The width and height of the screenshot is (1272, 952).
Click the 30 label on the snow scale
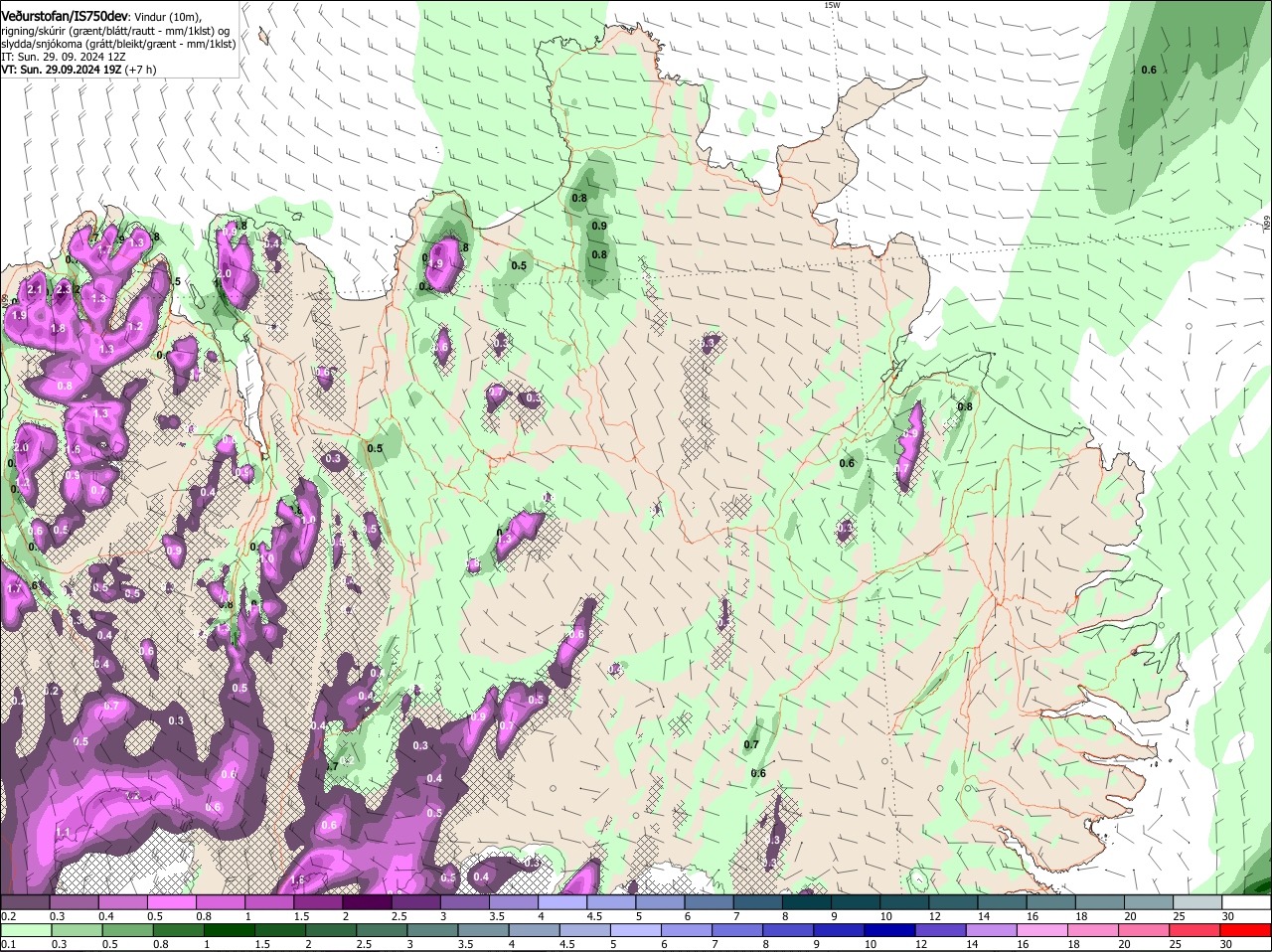pyautogui.click(x=1228, y=916)
